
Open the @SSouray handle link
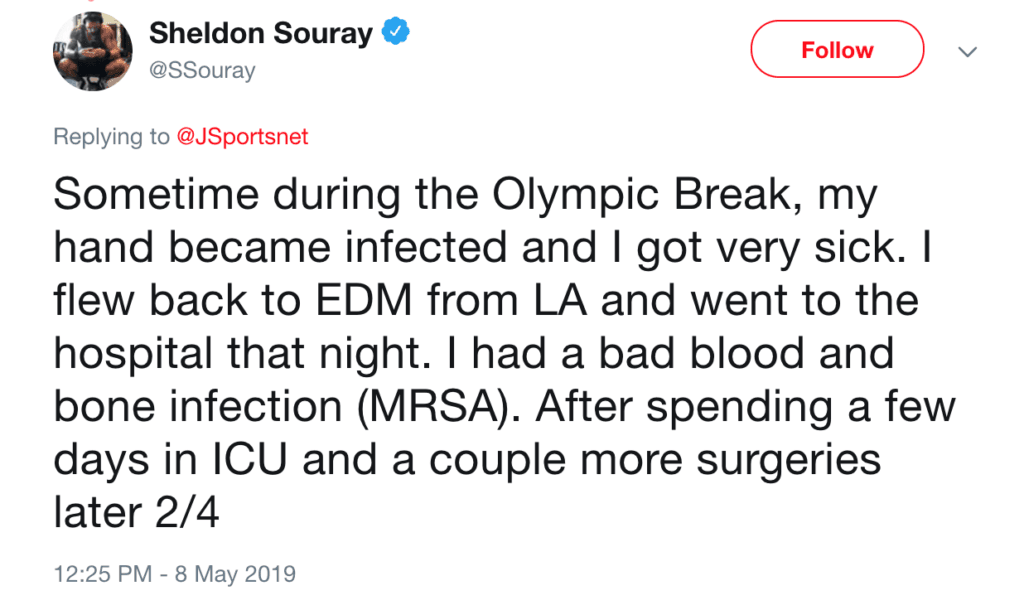(x=202, y=70)
